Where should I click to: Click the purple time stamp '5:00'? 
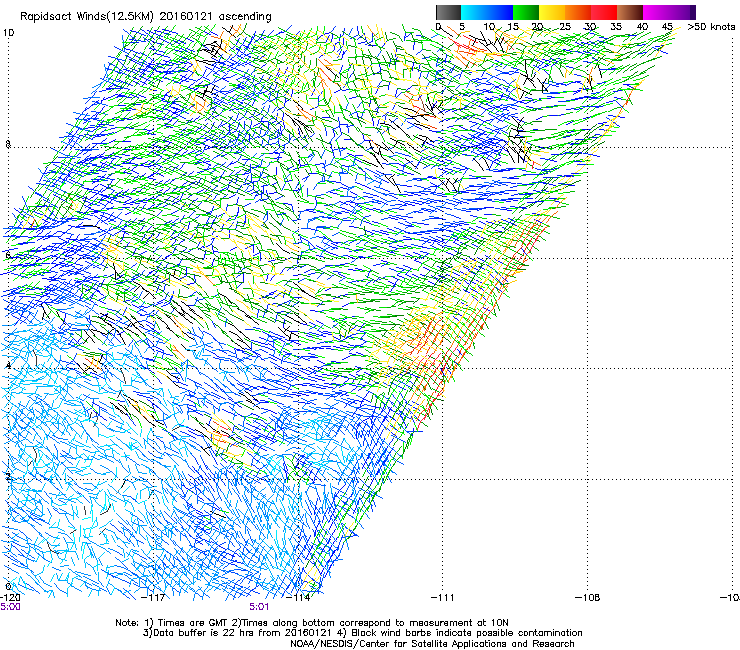10,607
